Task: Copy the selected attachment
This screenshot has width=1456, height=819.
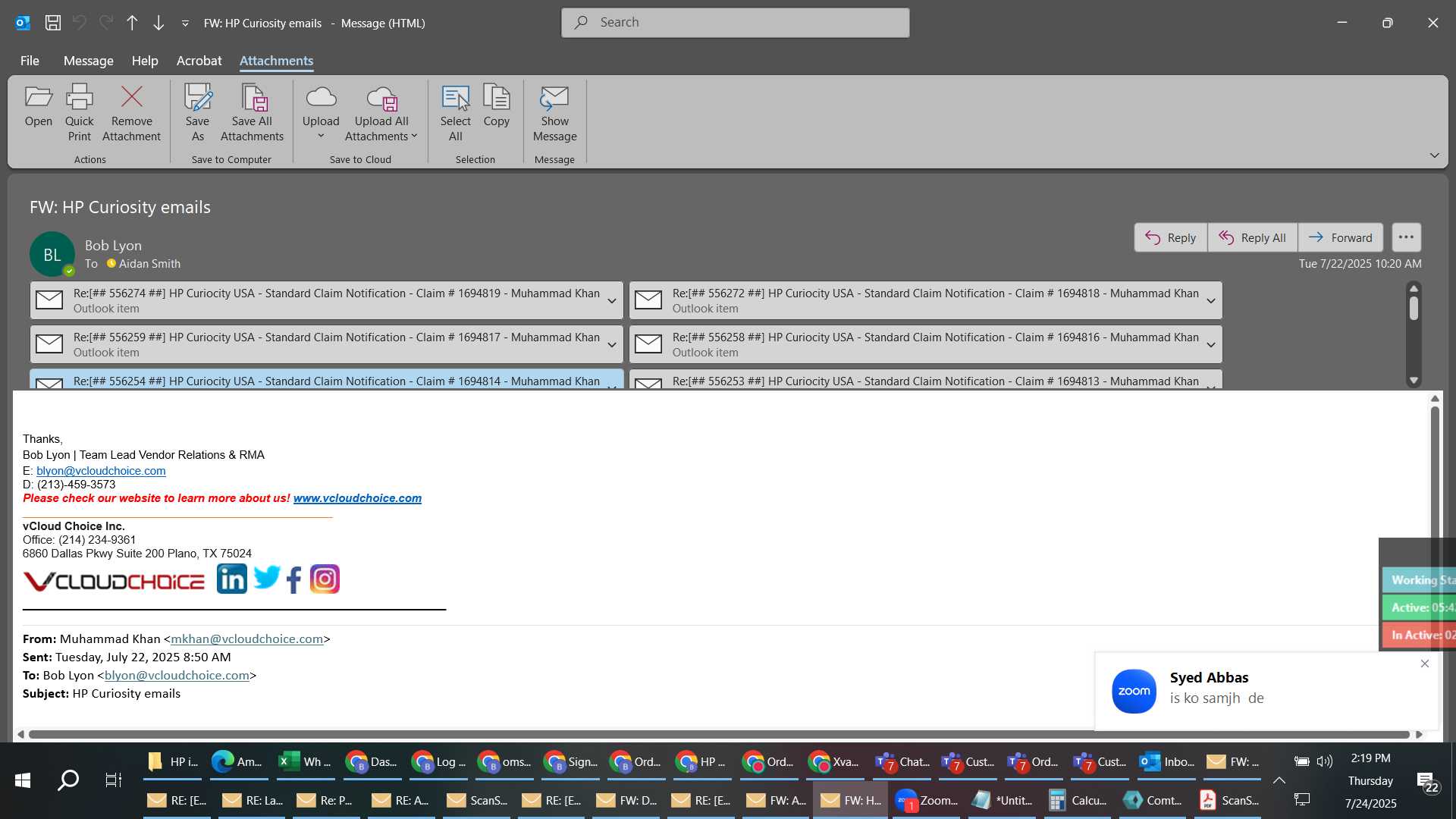Action: coord(496,106)
